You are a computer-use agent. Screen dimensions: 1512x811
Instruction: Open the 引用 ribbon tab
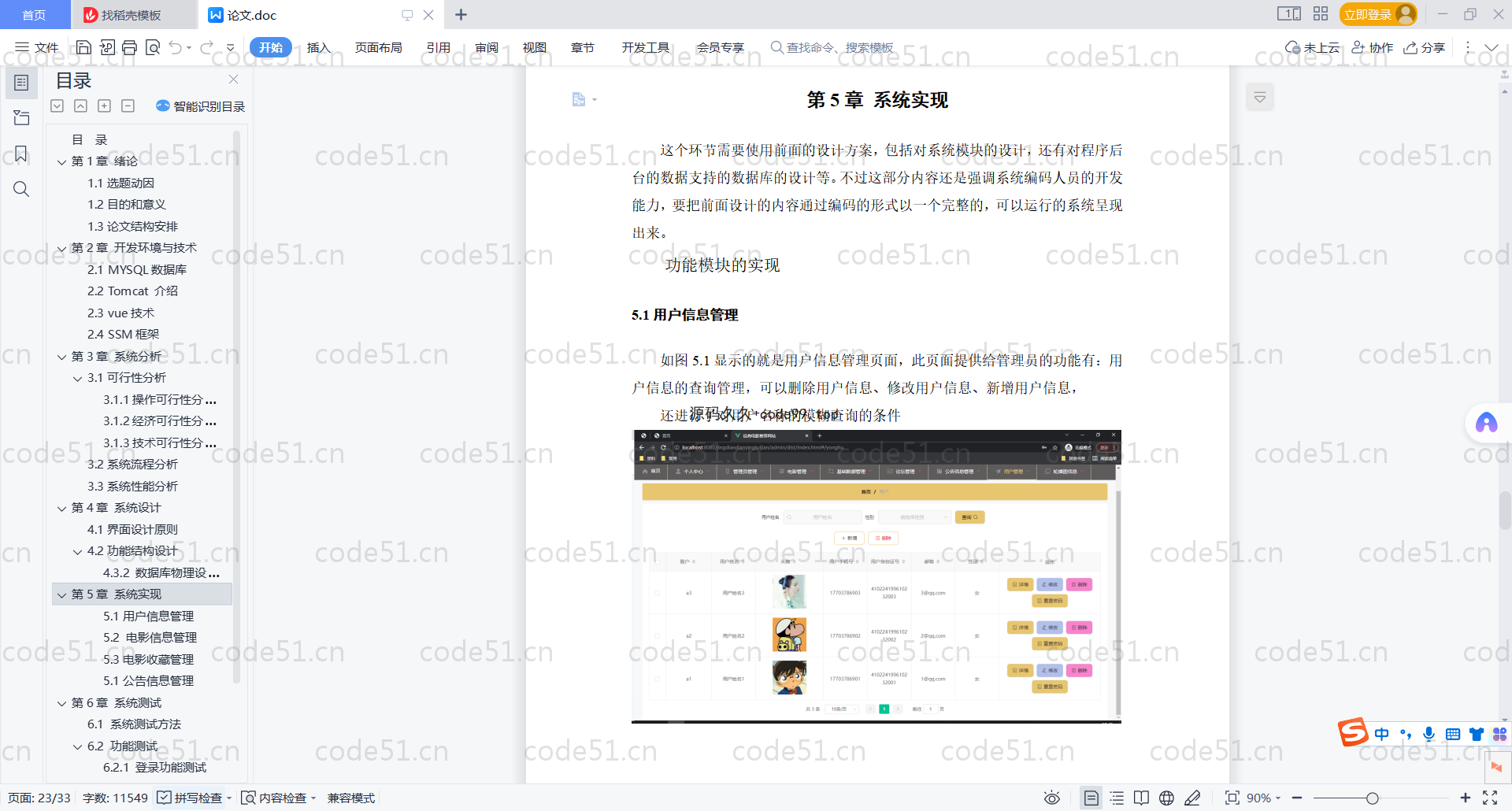(439, 47)
